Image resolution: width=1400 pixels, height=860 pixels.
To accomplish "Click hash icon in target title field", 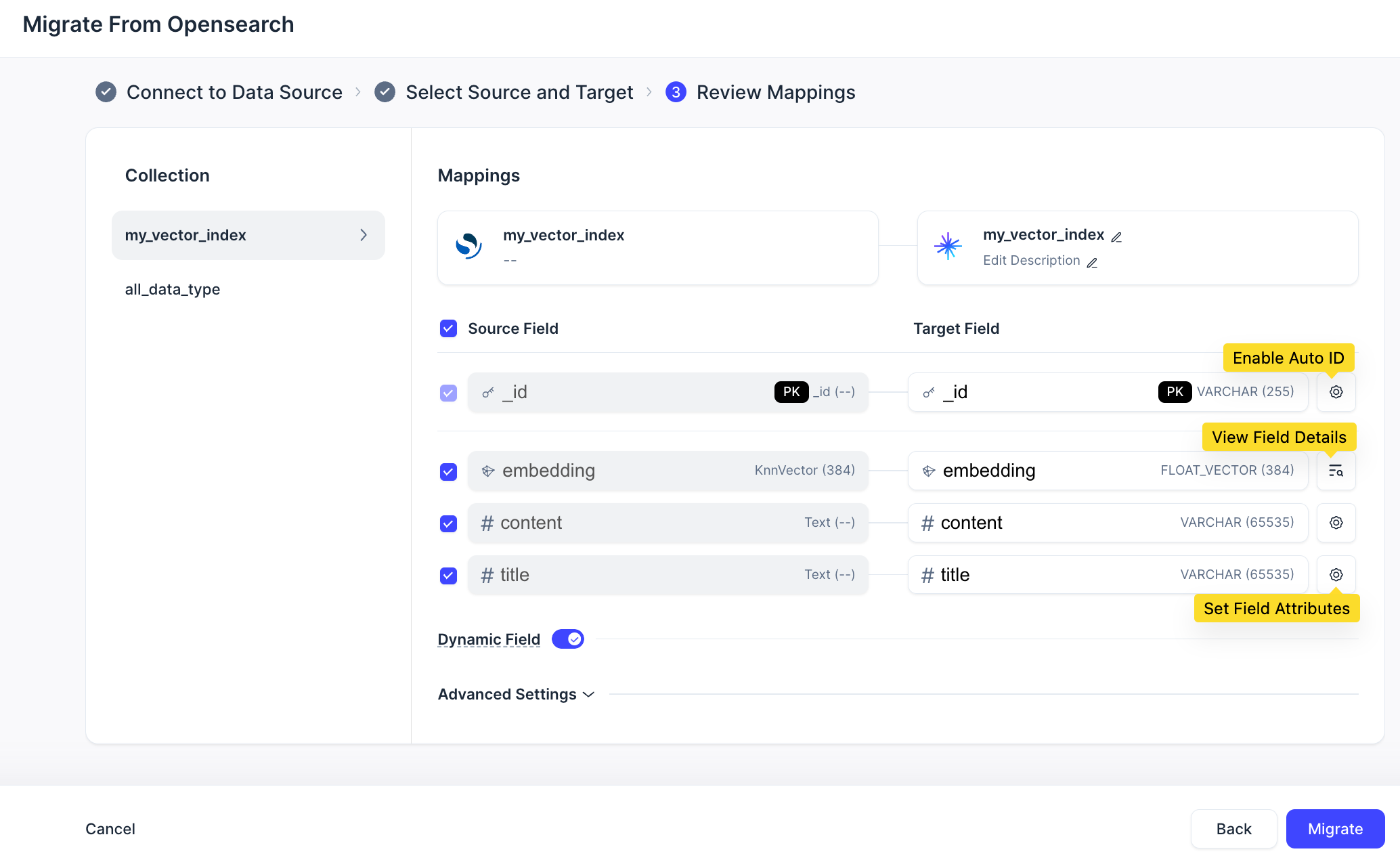I will tap(927, 575).
